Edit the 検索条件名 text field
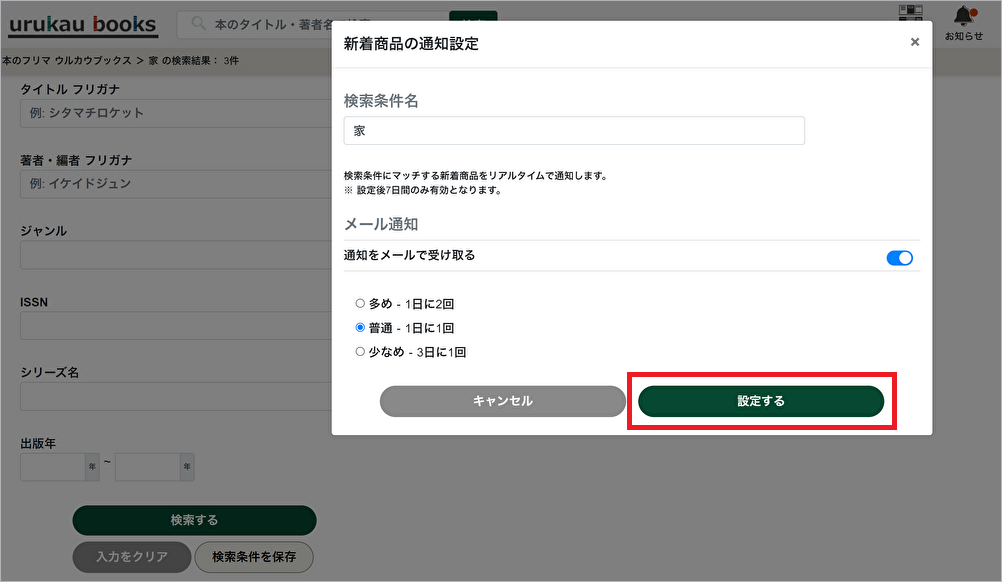The height and width of the screenshot is (582, 1002). point(573,131)
